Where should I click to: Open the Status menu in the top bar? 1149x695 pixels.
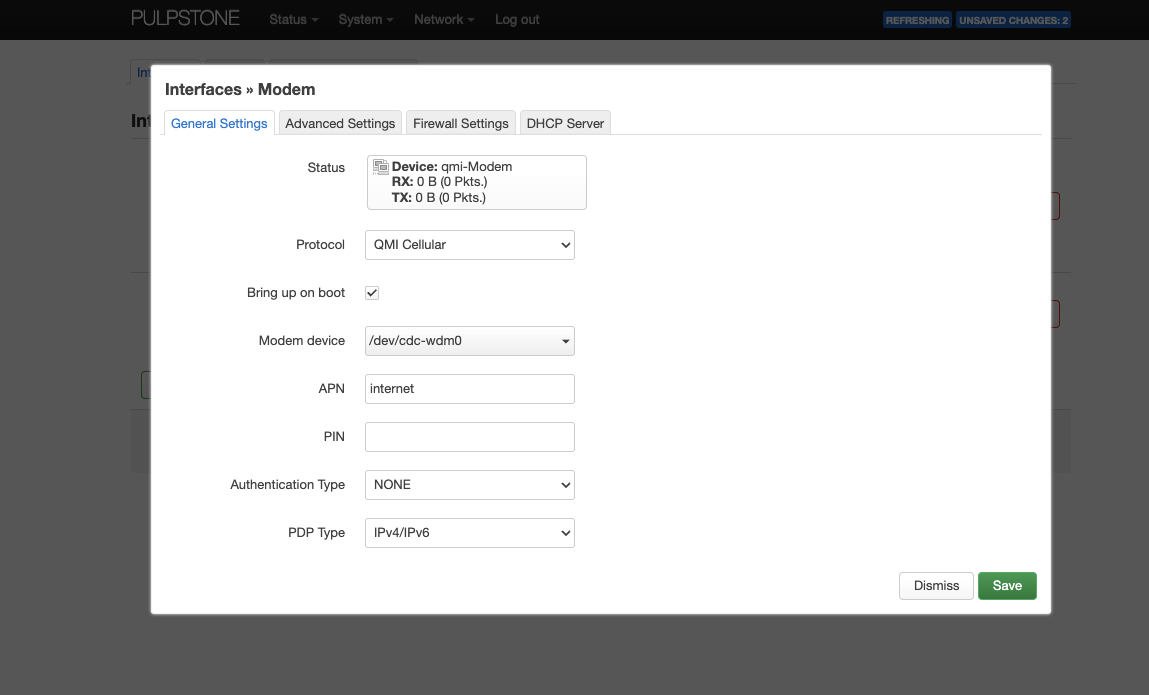(293, 20)
